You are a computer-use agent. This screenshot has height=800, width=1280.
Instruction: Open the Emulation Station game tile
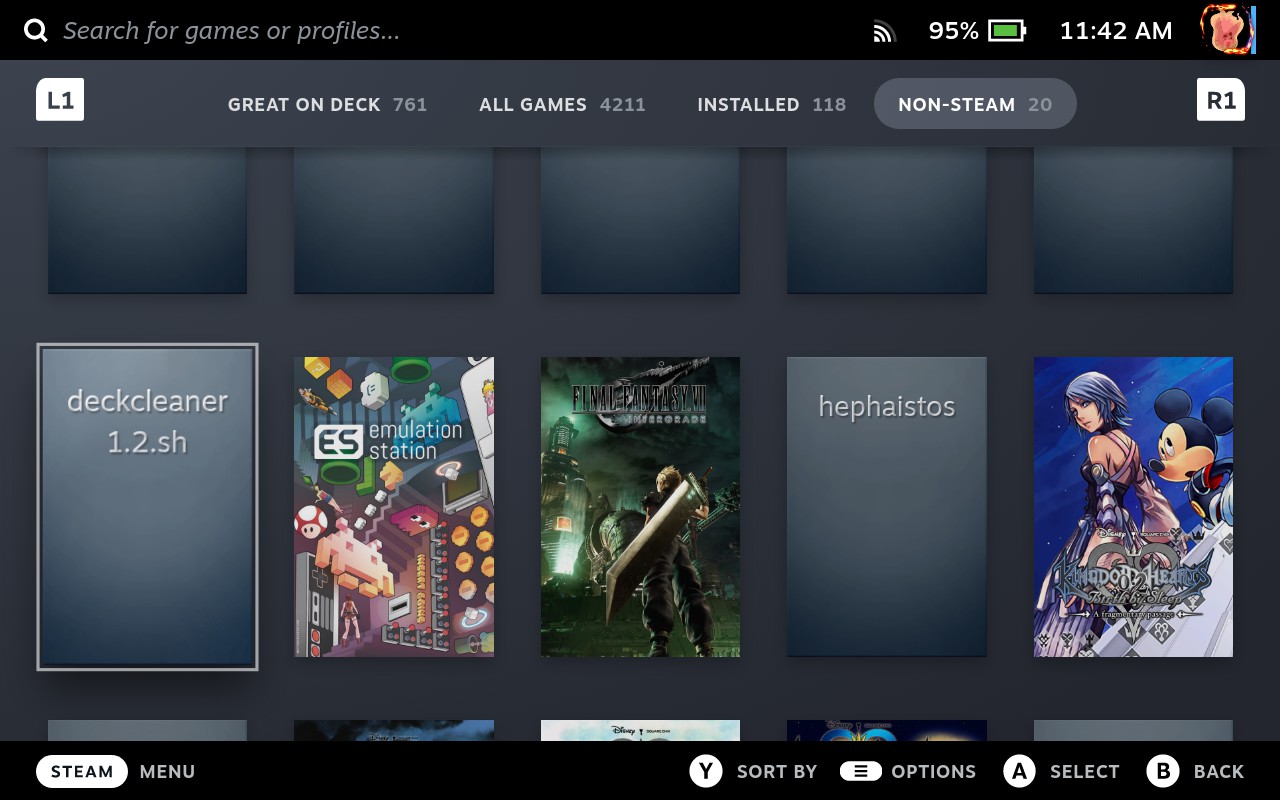(394, 507)
